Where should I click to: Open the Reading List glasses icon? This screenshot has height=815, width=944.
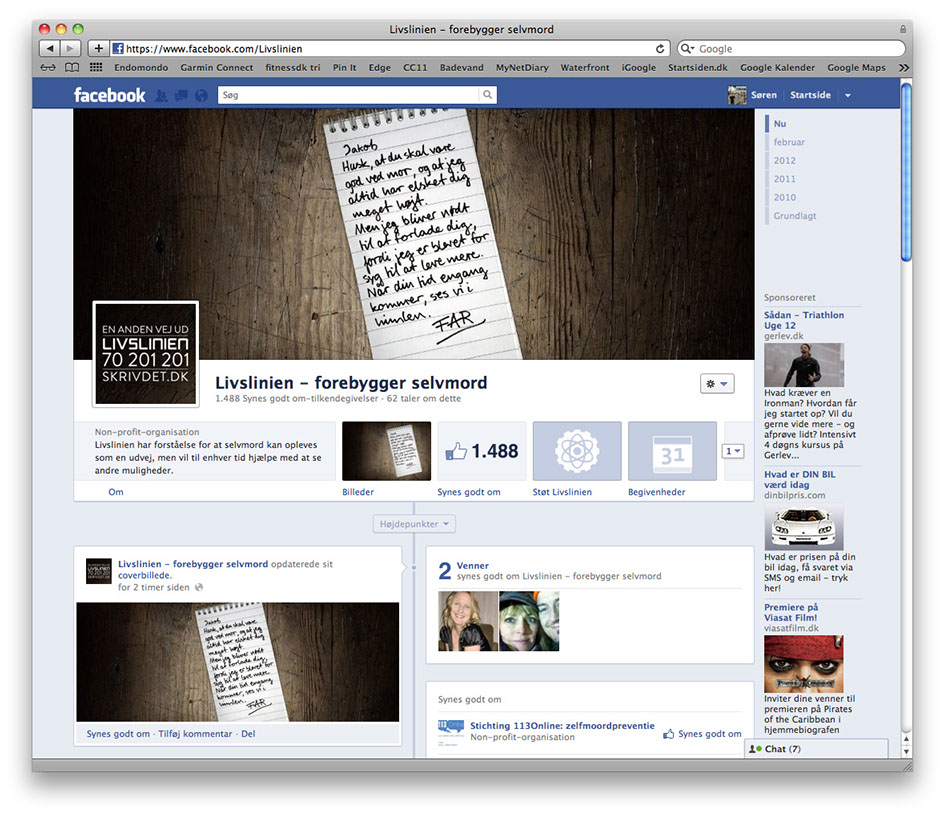click(x=48, y=67)
